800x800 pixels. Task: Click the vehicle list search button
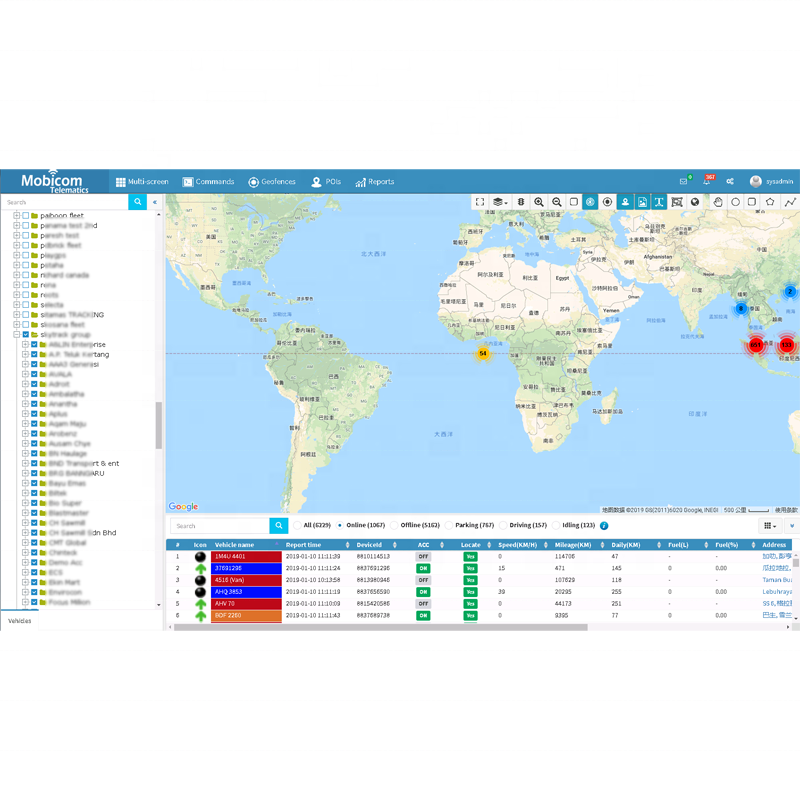pyautogui.click(x=279, y=526)
